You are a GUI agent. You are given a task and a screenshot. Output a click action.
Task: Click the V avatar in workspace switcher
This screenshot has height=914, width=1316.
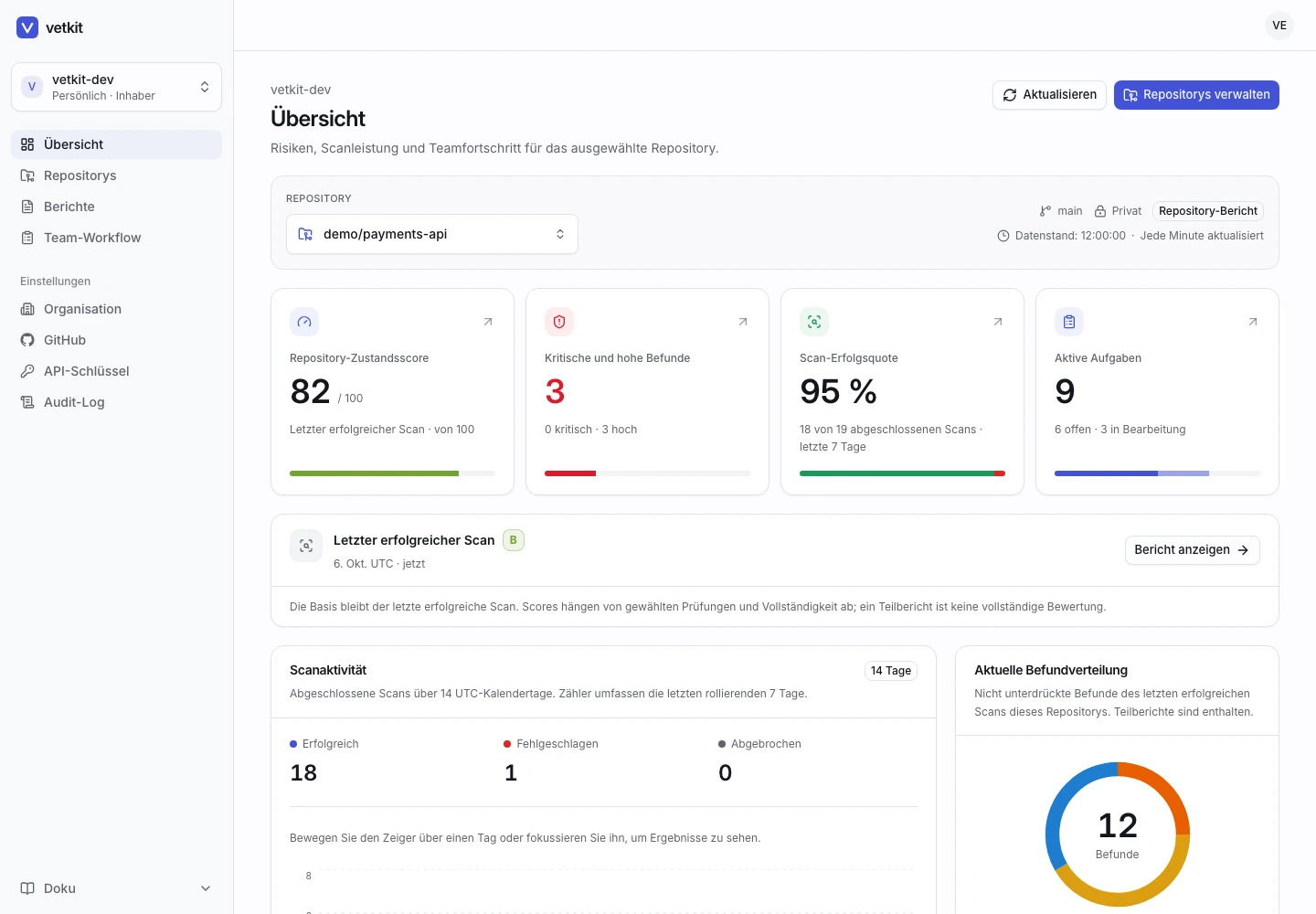click(x=32, y=87)
